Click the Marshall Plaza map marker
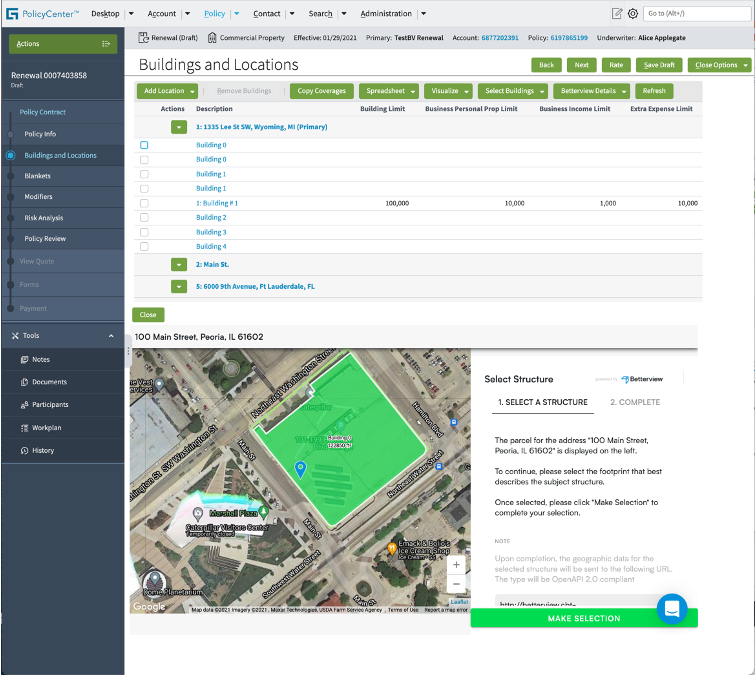 [263, 512]
